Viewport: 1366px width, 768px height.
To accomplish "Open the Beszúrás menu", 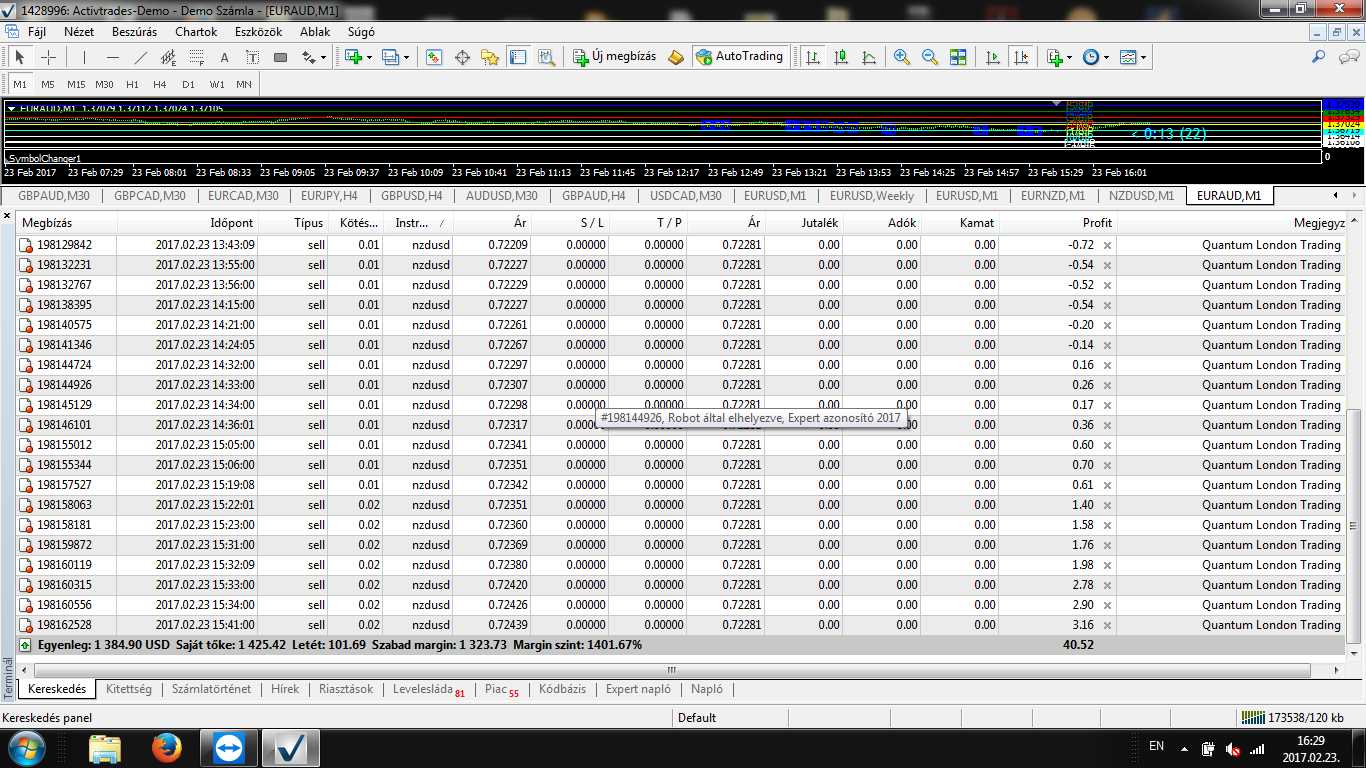I will coord(134,31).
